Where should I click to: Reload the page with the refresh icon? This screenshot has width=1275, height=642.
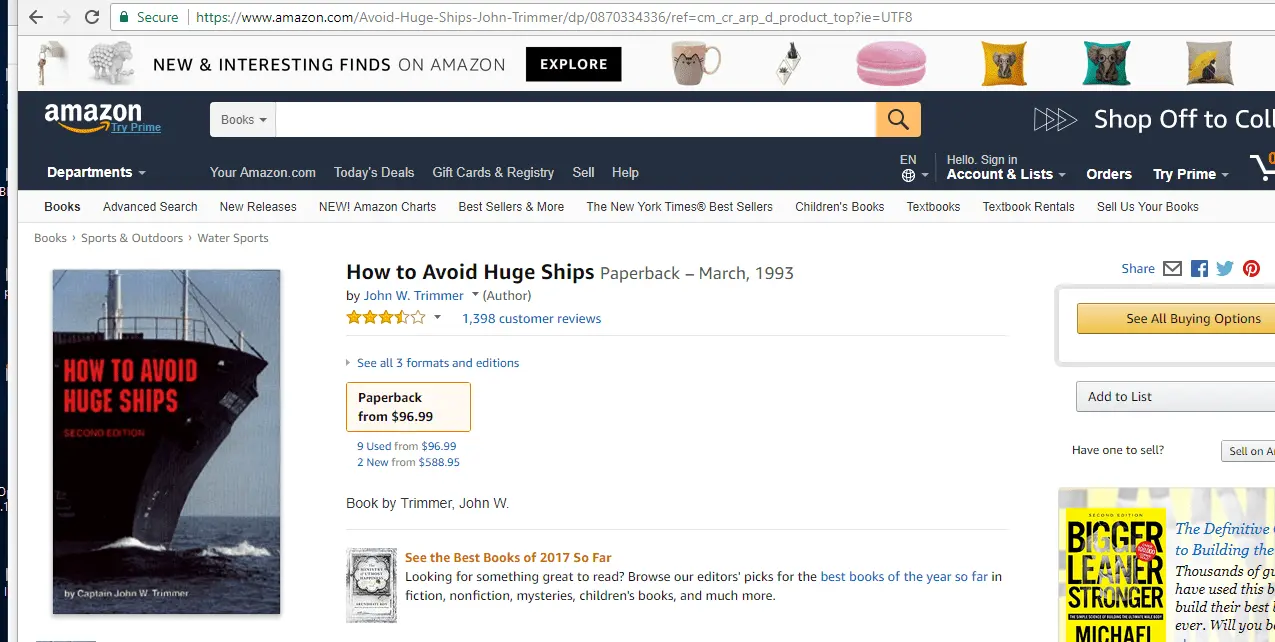pyautogui.click(x=92, y=17)
